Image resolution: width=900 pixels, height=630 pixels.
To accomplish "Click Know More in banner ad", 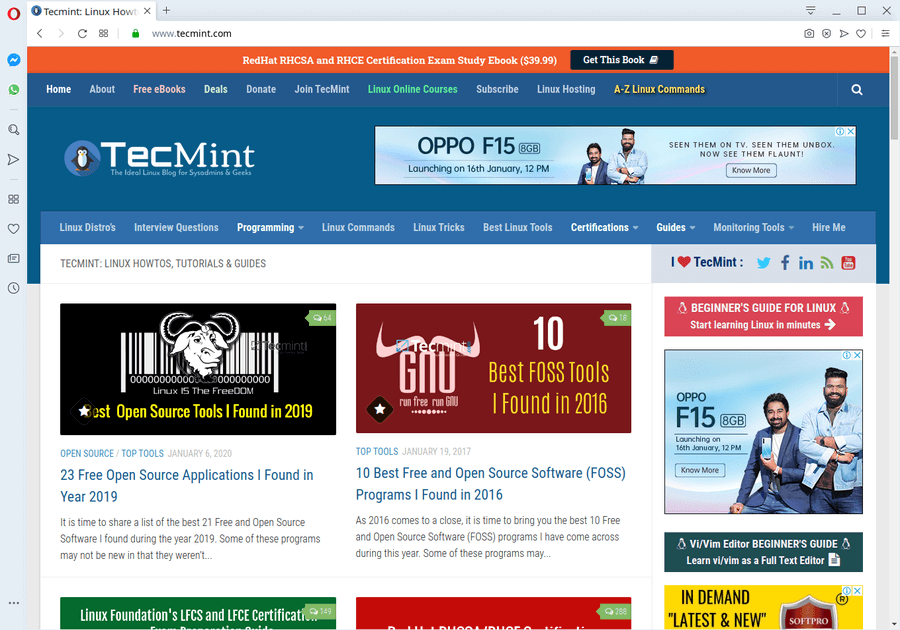I will 751,170.
